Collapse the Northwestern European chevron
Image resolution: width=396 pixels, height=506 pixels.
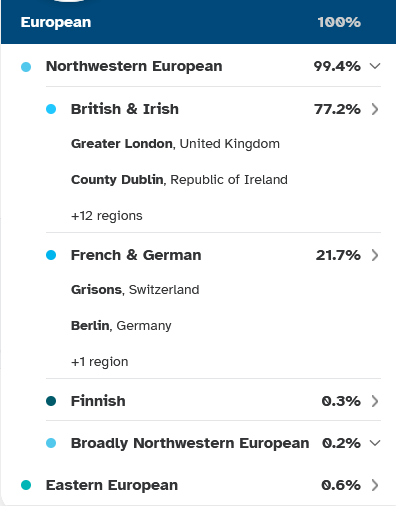375,66
